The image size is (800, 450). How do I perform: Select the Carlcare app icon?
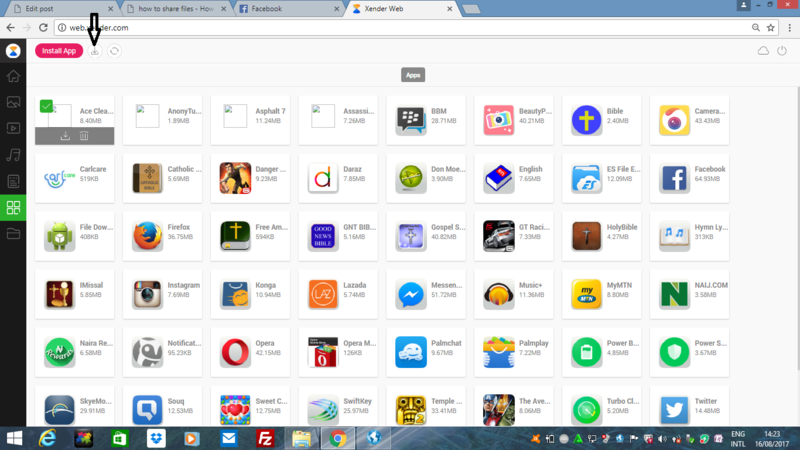click(x=59, y=178)
